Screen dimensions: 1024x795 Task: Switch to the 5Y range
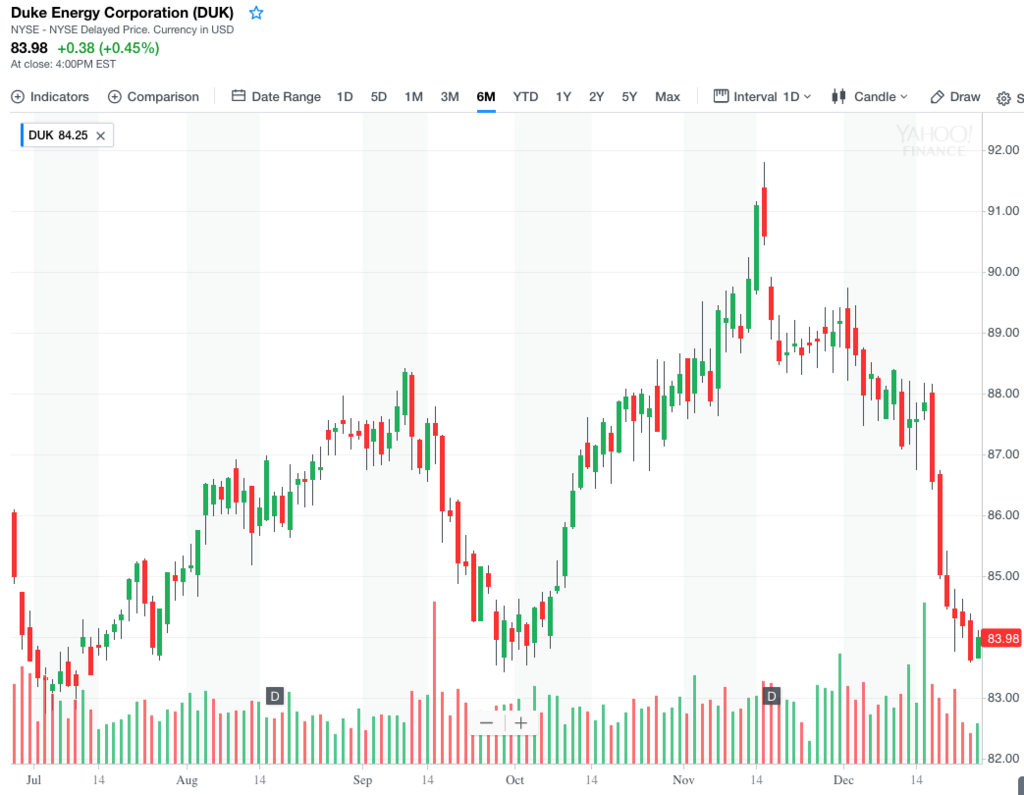click(630, 97)
